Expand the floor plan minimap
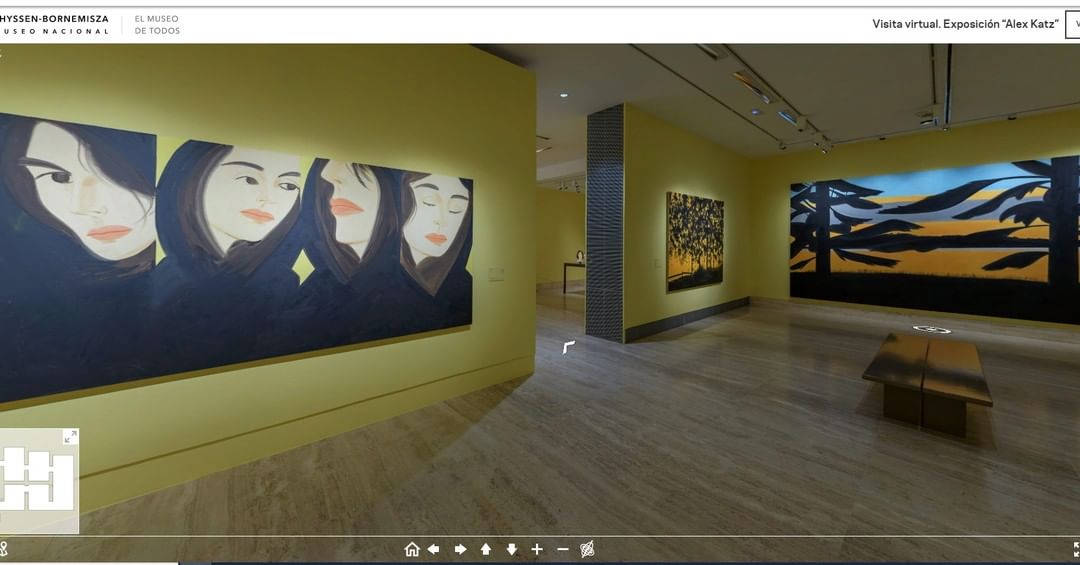The width and height of the screenshot is (1080, 565). 70,437
